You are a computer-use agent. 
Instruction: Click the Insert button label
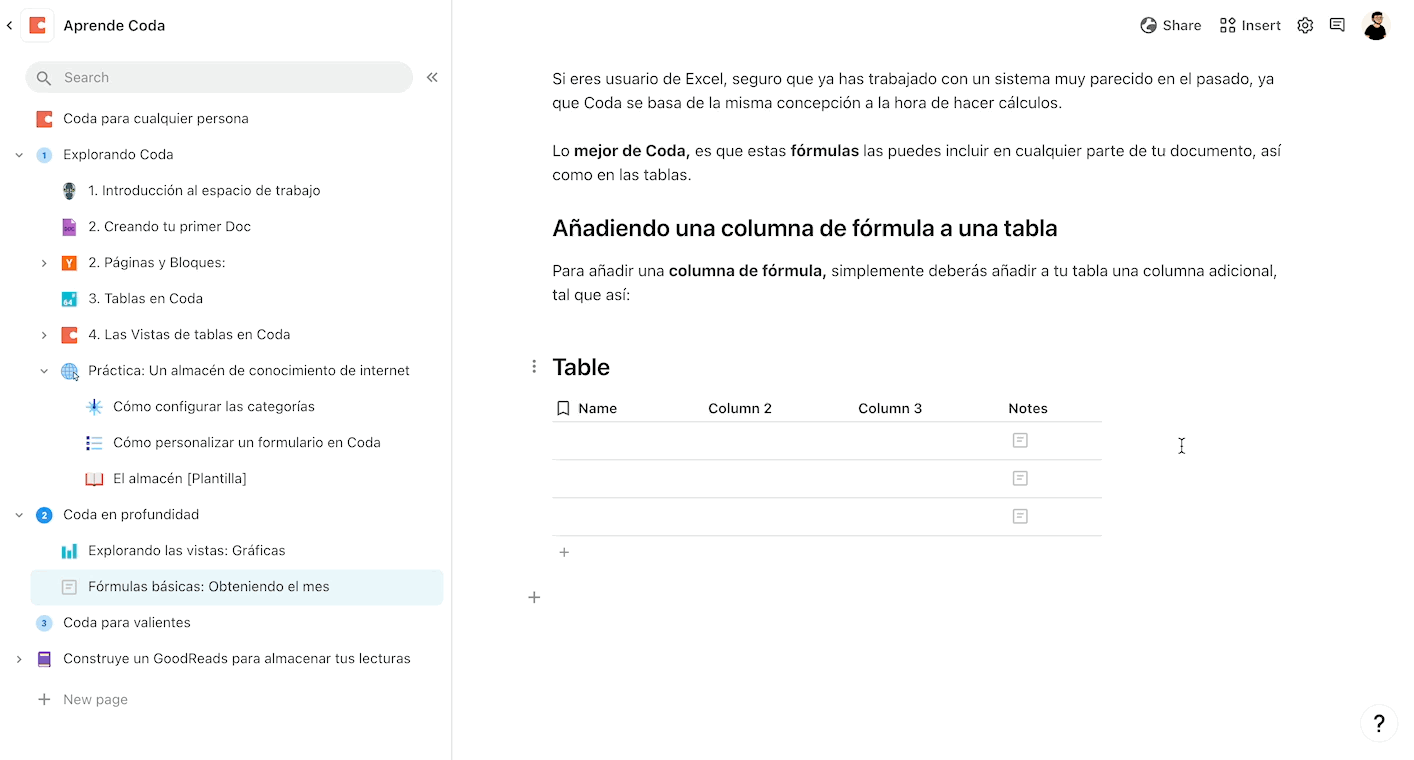click(x=1261, y=25)
